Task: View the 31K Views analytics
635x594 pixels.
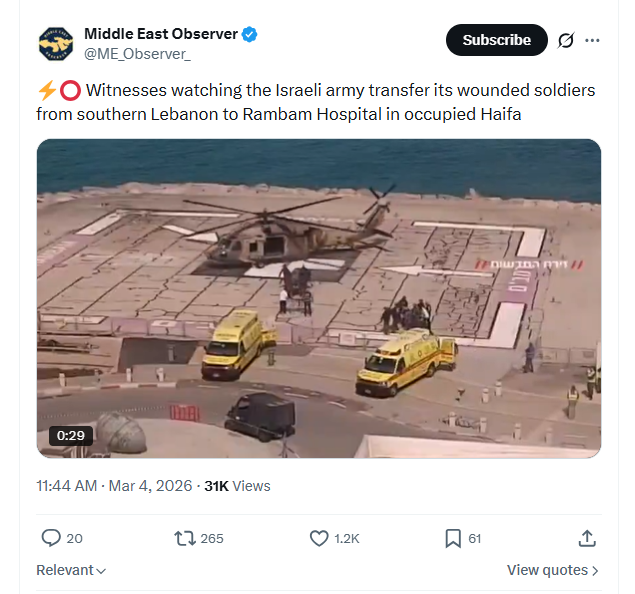Action: [237, 485]
